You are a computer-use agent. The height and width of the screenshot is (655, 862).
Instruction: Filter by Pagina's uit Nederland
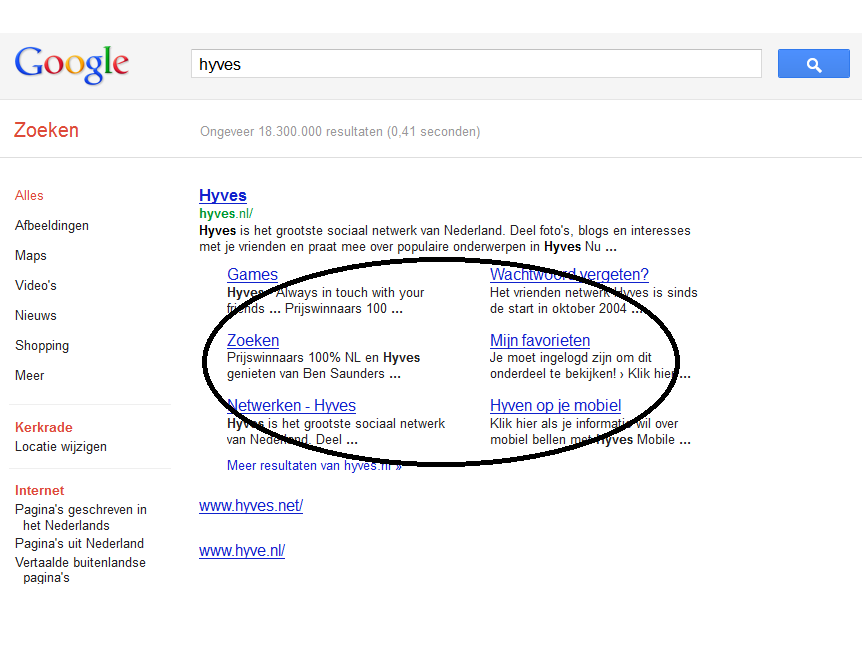click(80, 543)
